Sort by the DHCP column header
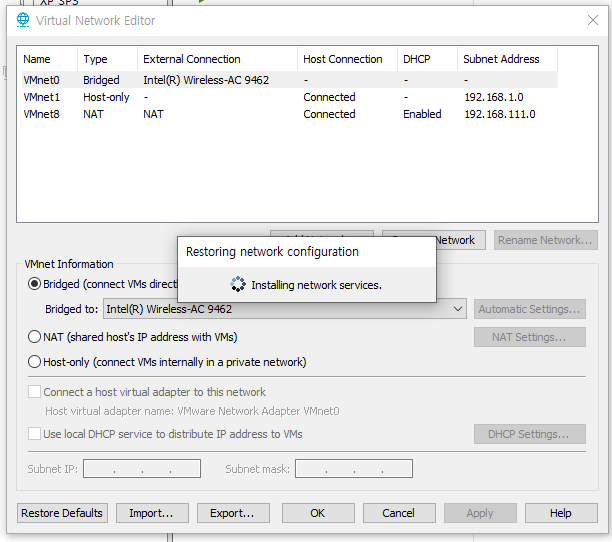The image size is (612, 542). pos(427,59)
